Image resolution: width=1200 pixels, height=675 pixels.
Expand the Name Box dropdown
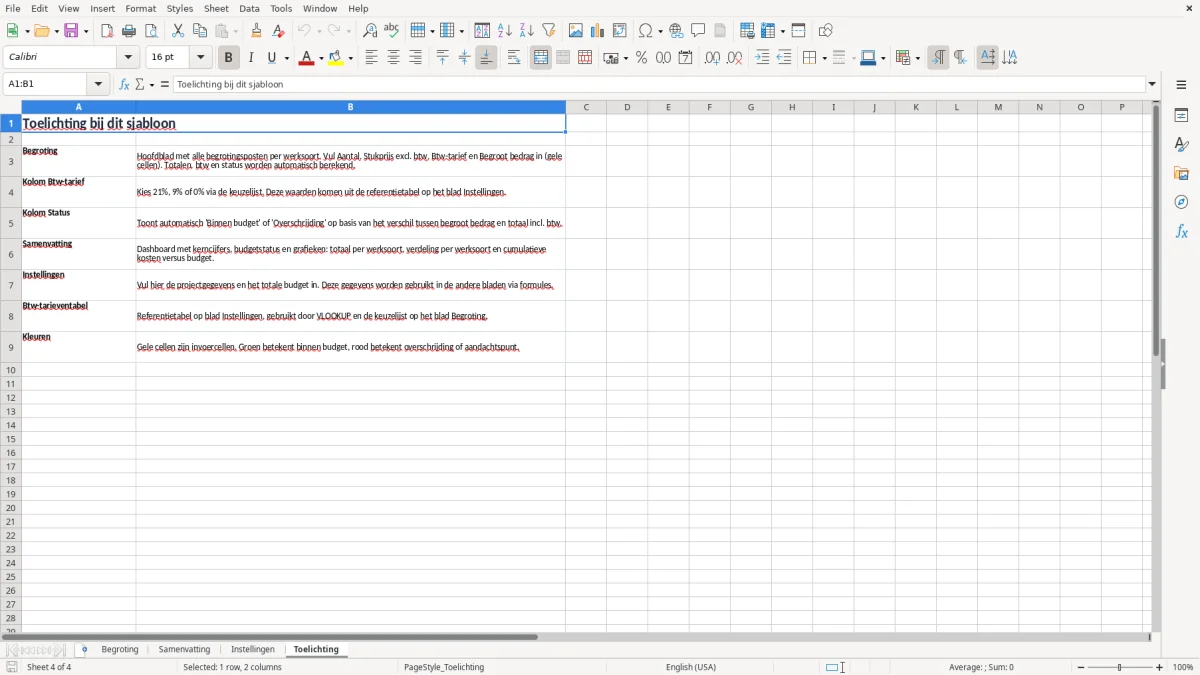coord(99,85)
